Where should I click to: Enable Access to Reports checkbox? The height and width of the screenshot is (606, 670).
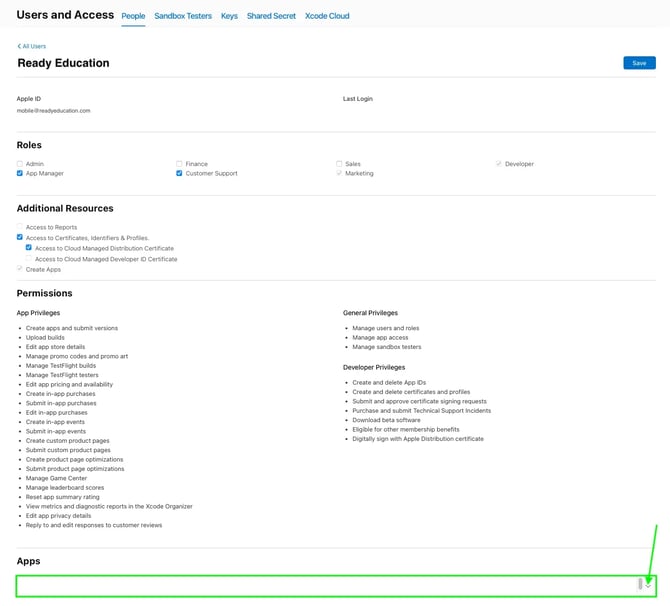20,227
